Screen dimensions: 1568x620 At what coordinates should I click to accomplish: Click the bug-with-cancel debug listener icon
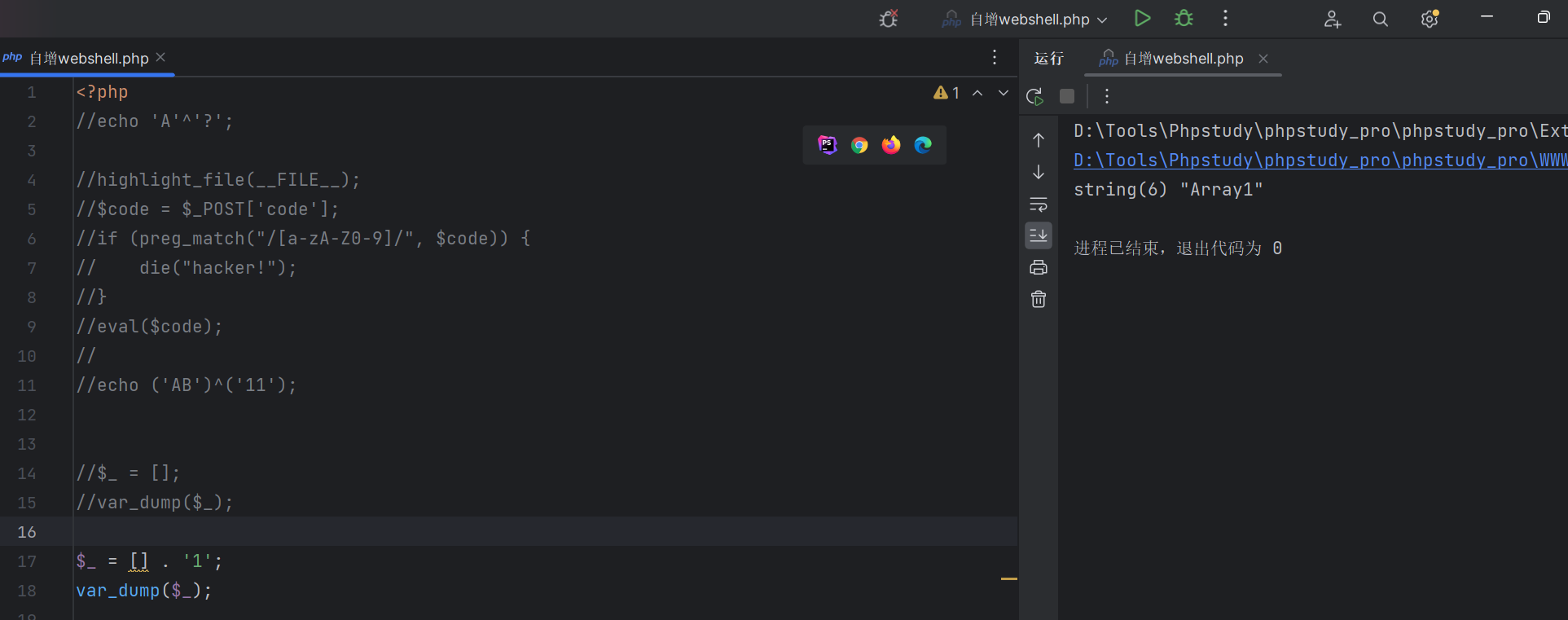[x=889, y=19]
